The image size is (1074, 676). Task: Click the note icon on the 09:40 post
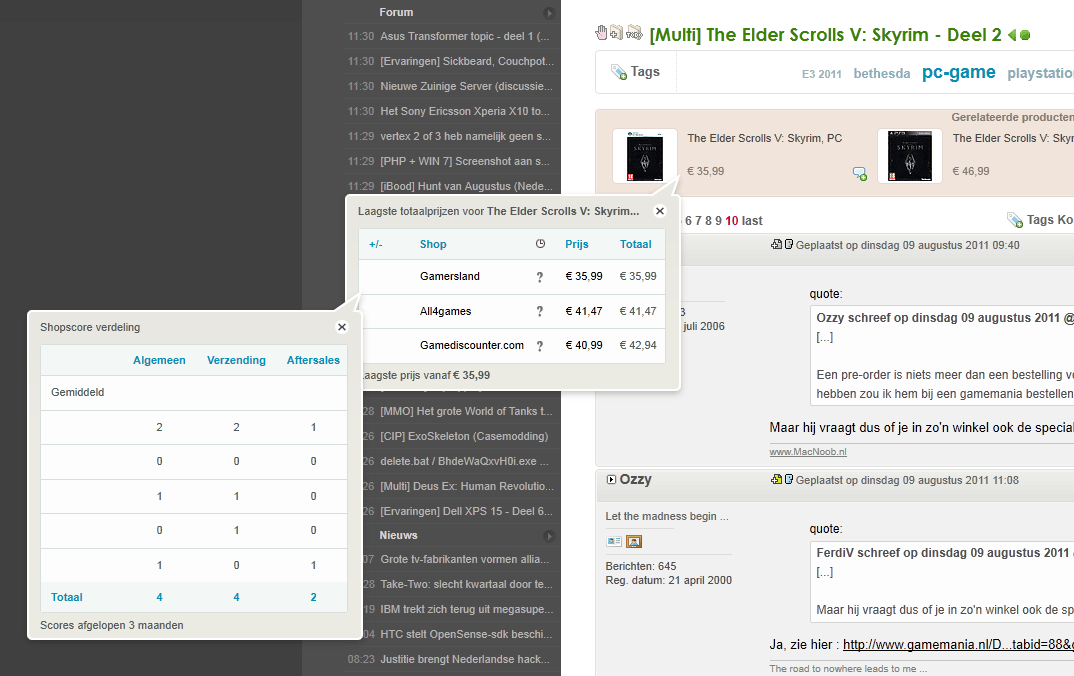pyautogui.click(x=788, y=245)
